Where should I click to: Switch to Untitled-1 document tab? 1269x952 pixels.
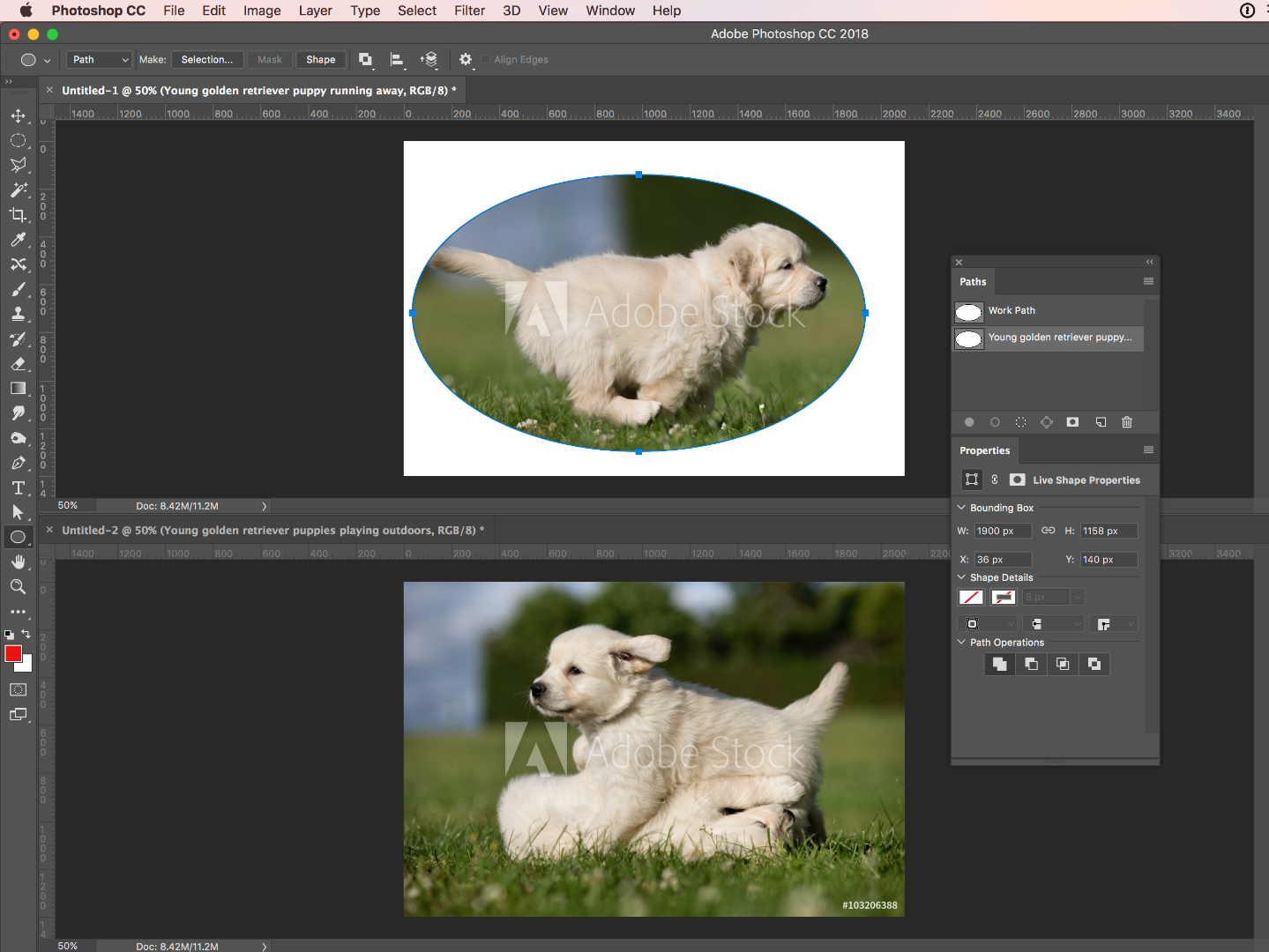pos(254,90)
